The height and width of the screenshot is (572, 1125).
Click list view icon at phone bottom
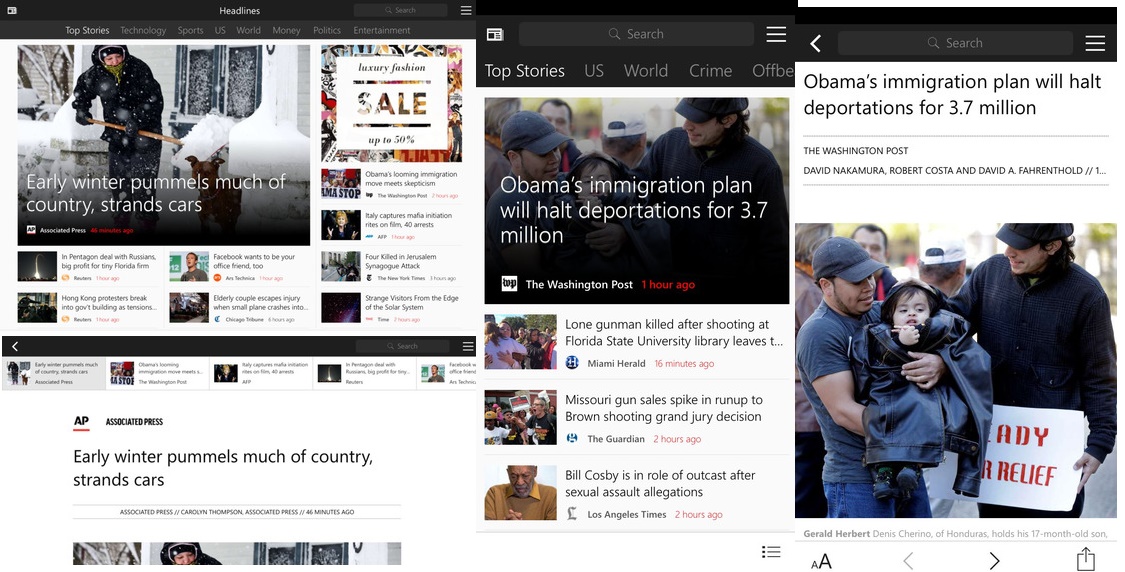point(771,551)
